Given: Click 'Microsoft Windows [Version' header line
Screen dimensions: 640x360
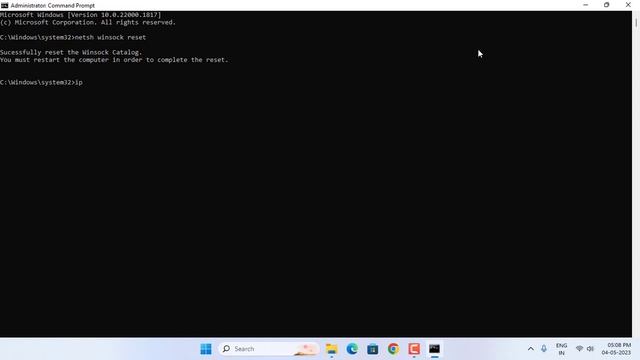Looking at the screenshot, I should pyautogui.click(x=81, y=15).
